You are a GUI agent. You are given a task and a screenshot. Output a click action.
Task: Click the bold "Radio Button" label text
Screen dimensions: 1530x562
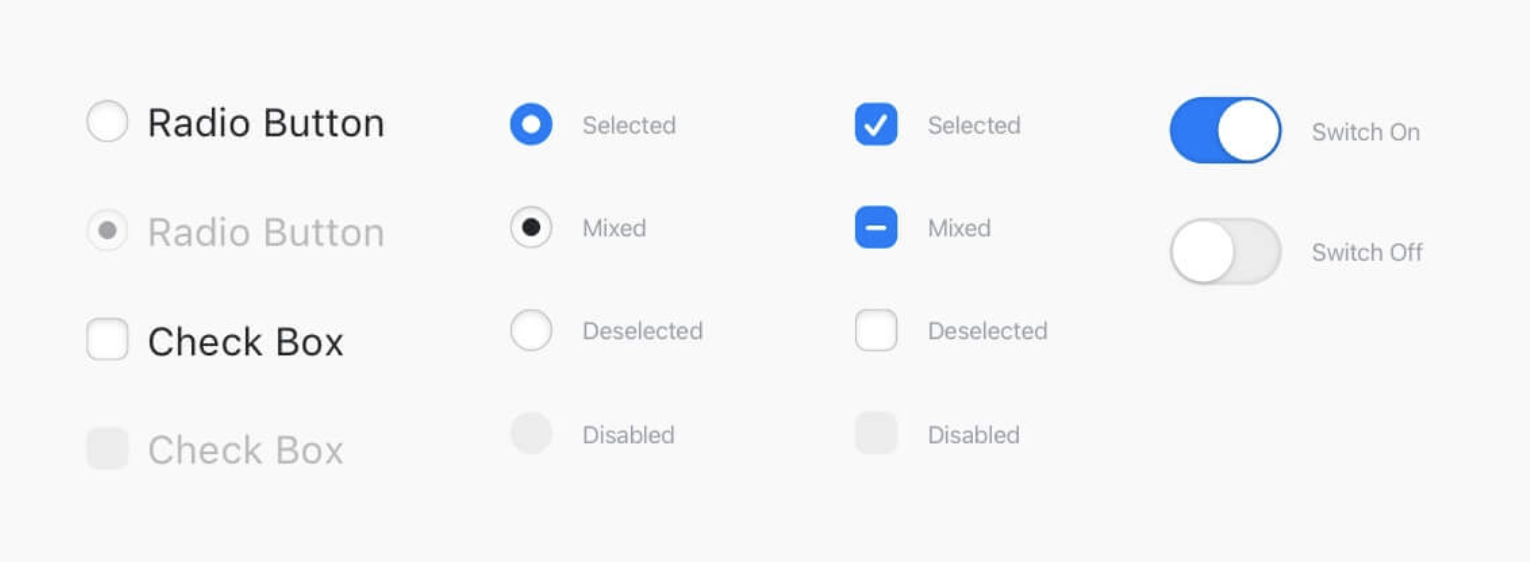click(x=266, y=123)
